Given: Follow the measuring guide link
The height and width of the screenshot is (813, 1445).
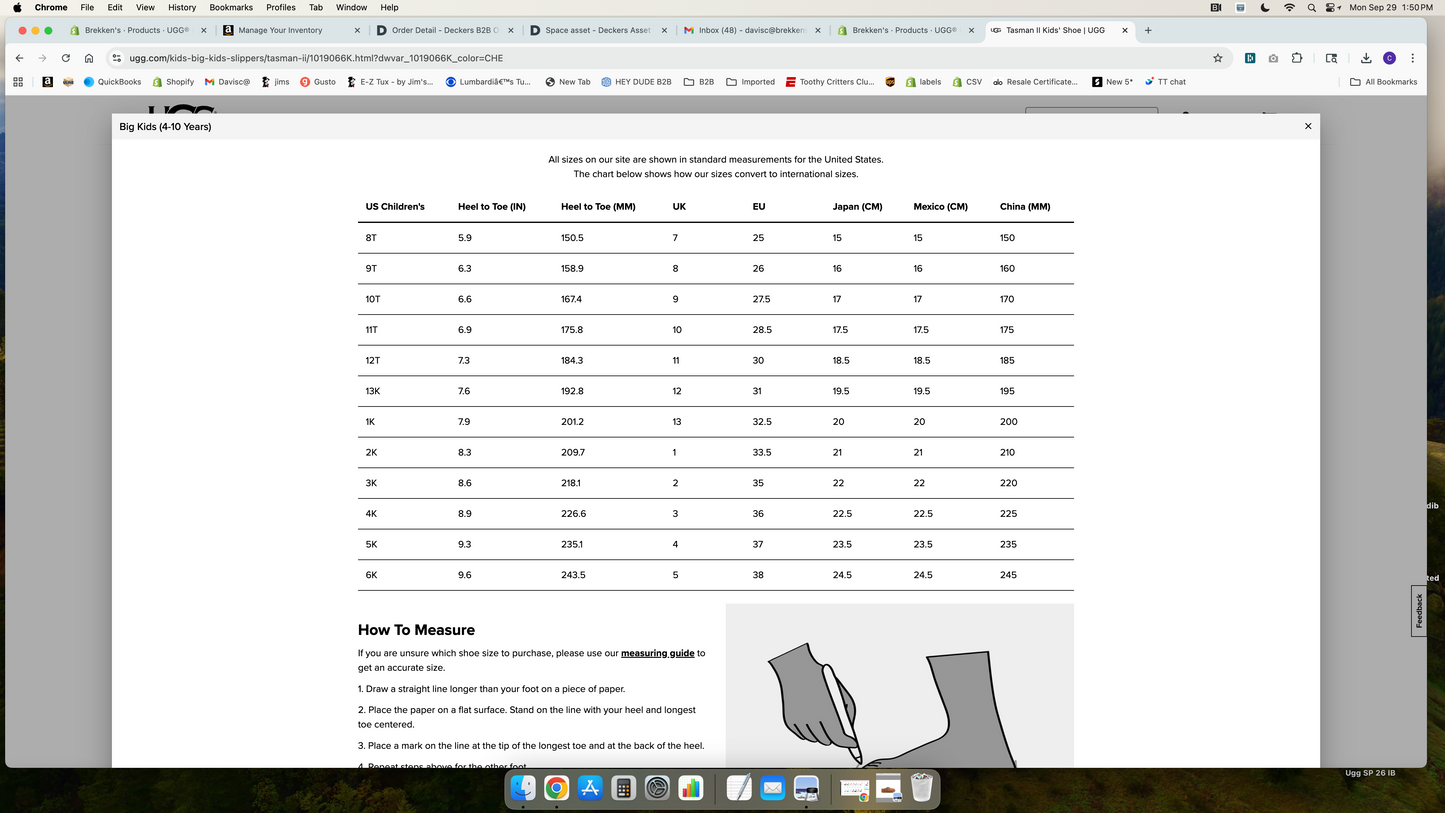Looking at the screenshot, I should (x=657, y=653).
